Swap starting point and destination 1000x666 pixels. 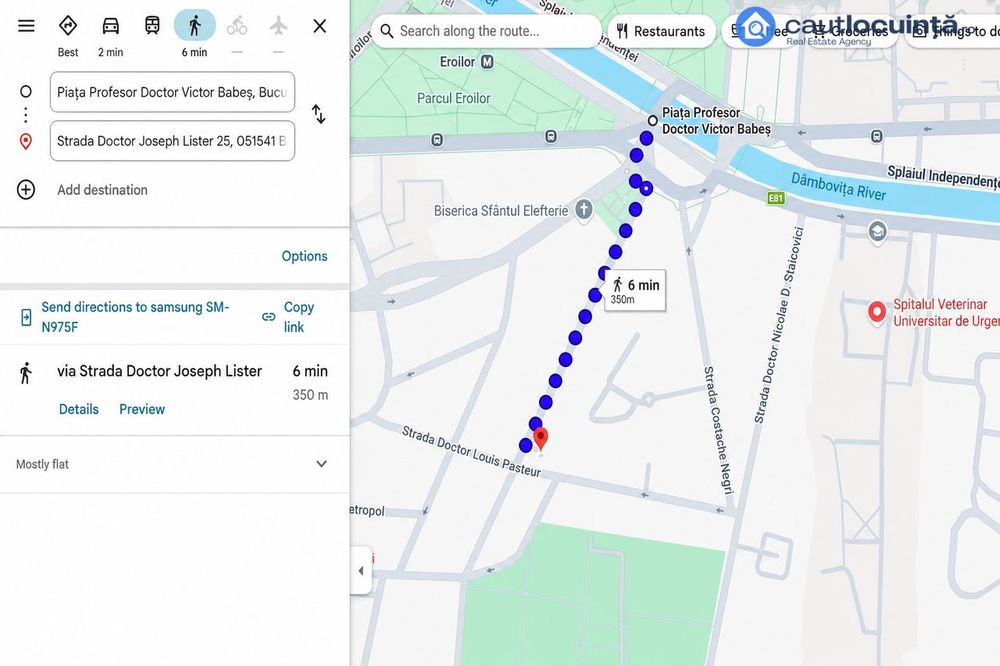(x=318, y=114)
